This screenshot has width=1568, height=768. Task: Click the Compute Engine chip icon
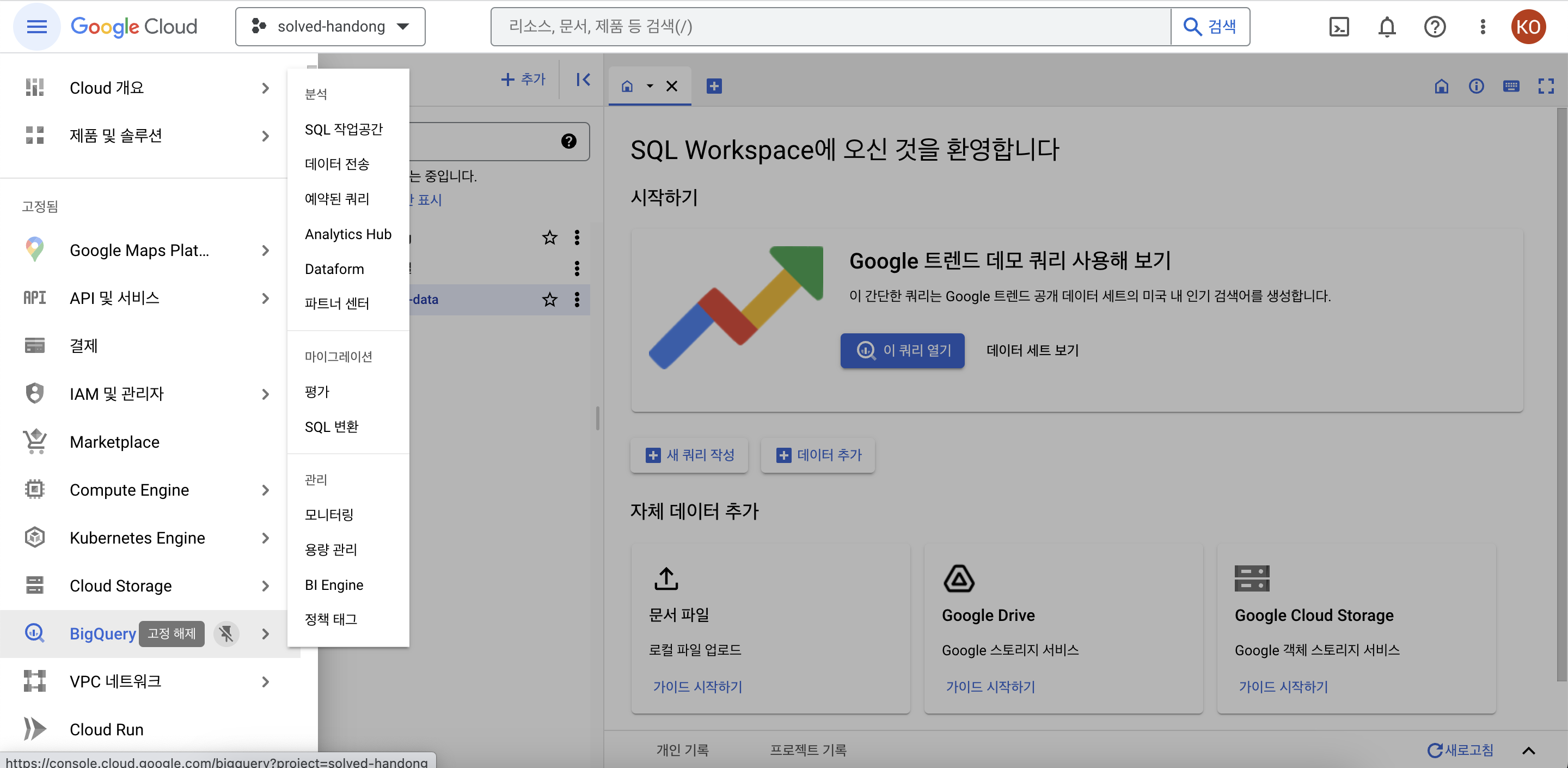click(35, 490)
